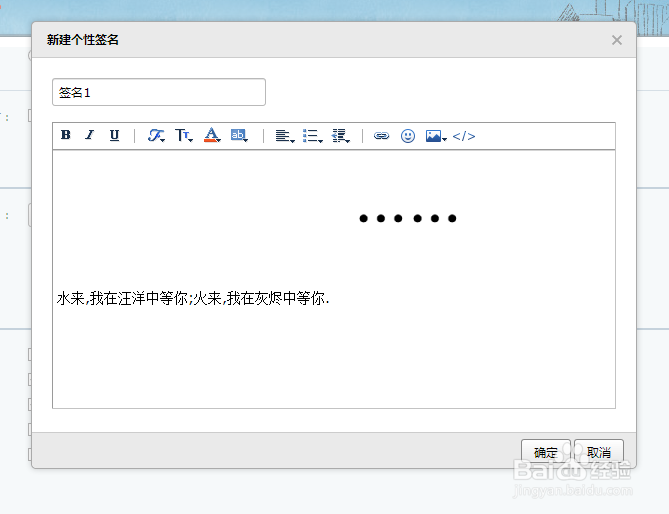Open the font color picker
669x514 pixels.
coord(212,136)
